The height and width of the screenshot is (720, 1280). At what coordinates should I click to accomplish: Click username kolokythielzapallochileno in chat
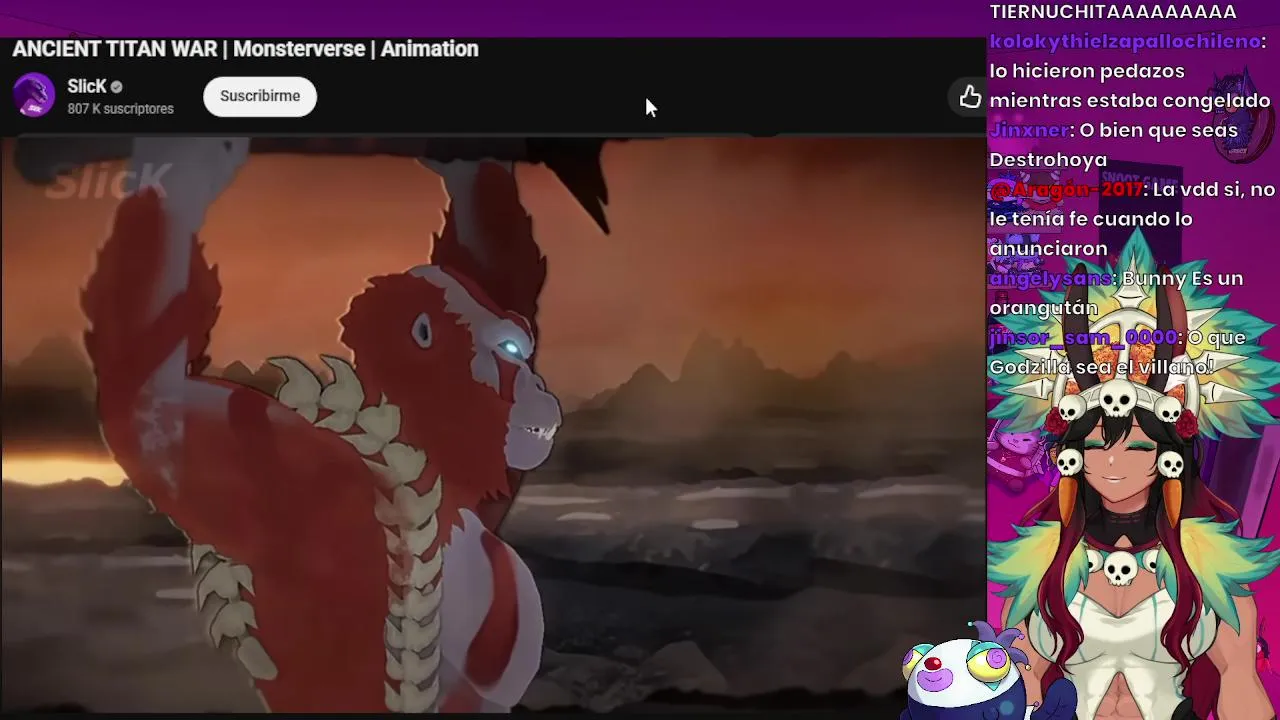[1125, 41]
